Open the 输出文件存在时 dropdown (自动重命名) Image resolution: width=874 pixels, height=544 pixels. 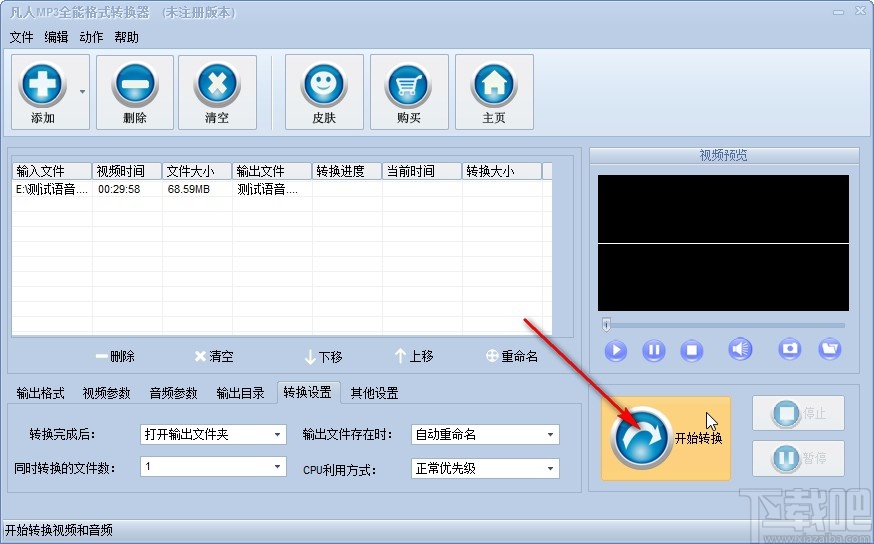485,434
